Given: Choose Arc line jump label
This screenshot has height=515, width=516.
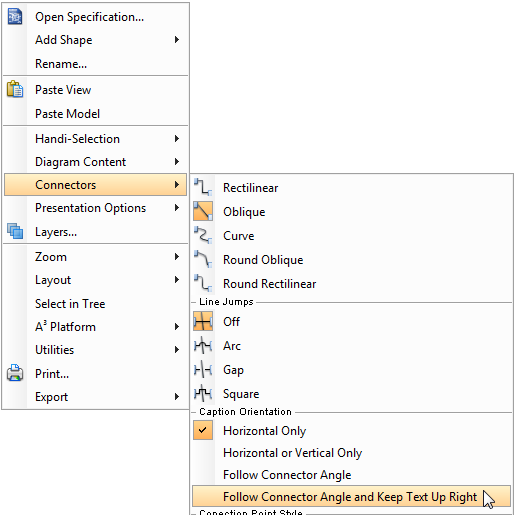Looking at the screenshot, I should click(232, 346).
